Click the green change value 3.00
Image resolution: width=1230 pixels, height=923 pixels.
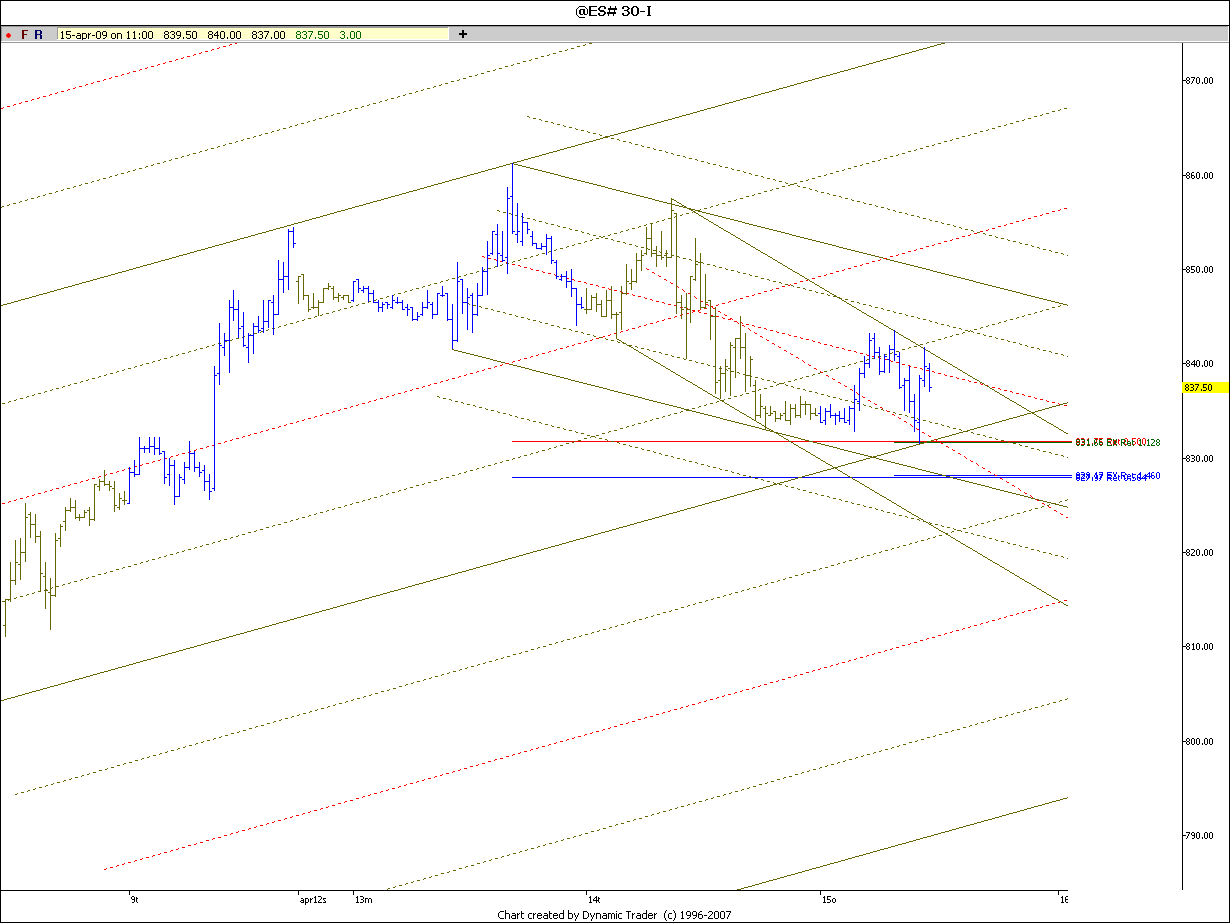350,35
